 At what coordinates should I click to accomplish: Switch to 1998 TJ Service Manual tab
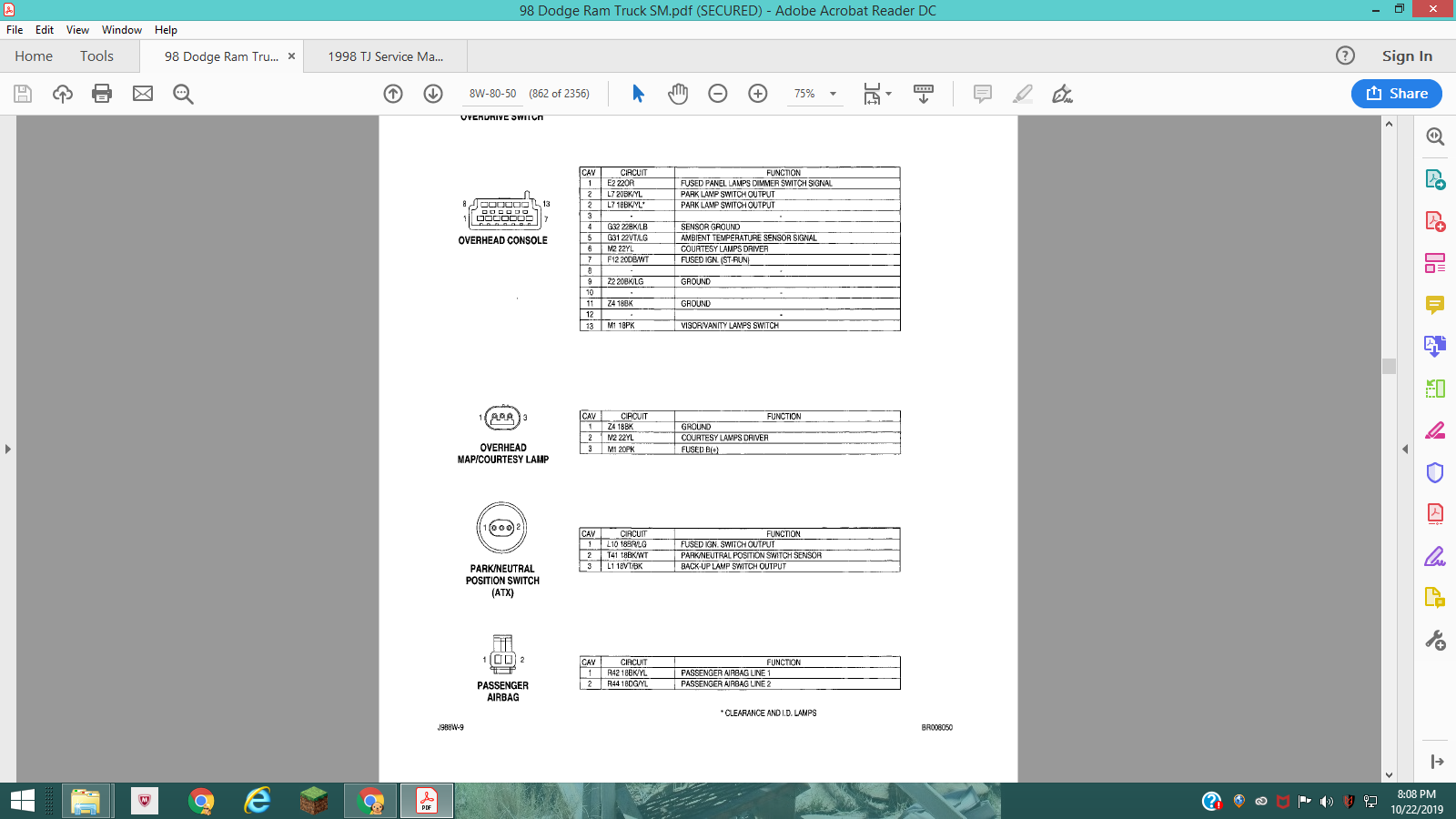pos(386,56)
